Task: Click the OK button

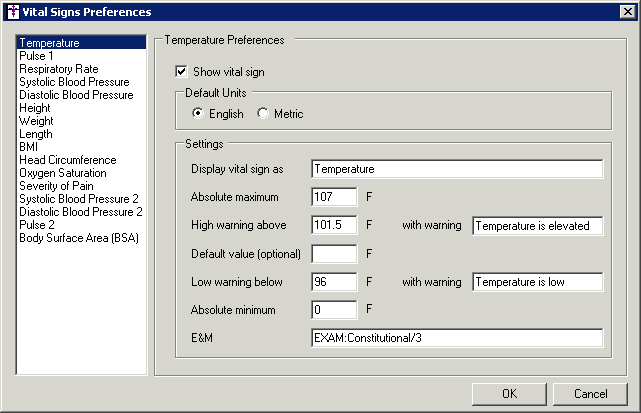Action: 509,394
